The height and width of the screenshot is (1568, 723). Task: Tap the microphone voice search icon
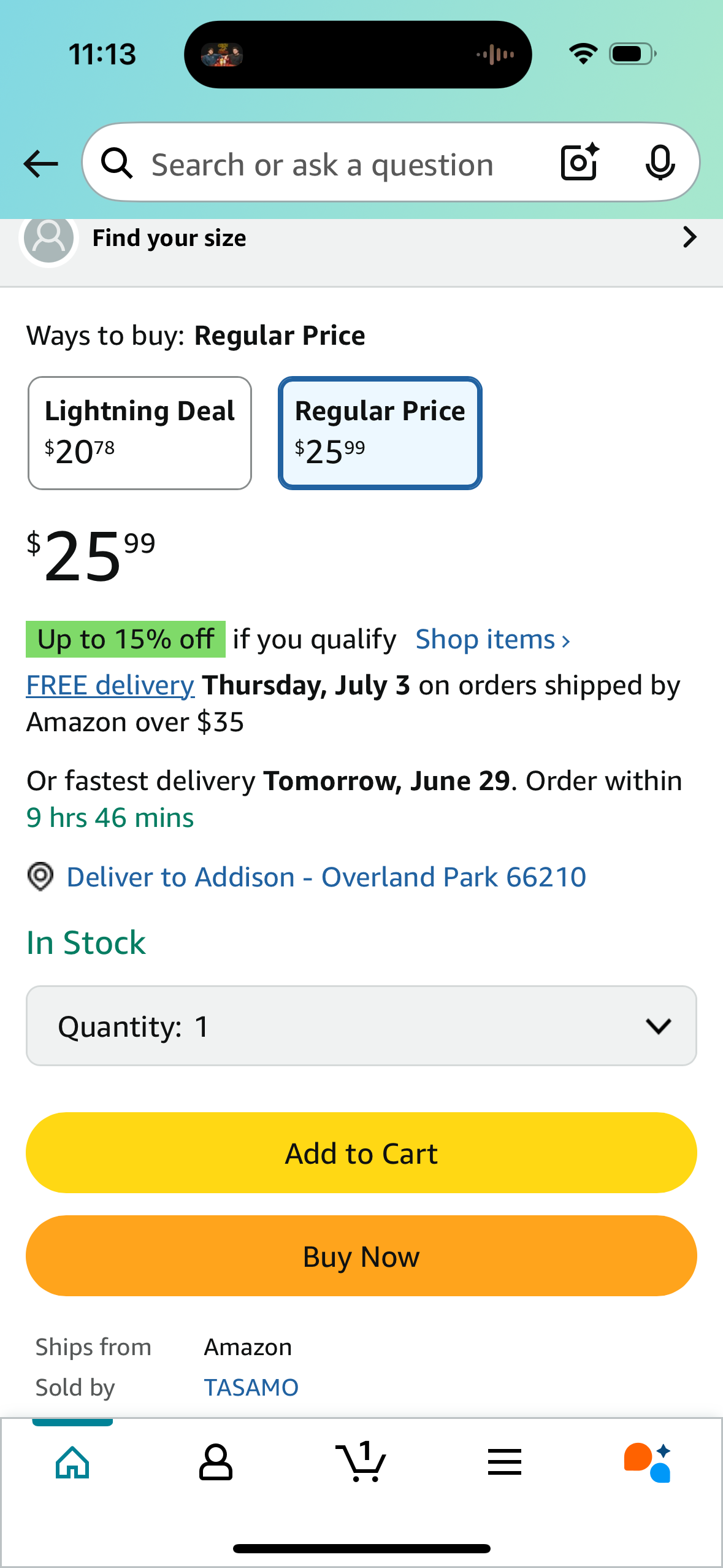[660, 163]
